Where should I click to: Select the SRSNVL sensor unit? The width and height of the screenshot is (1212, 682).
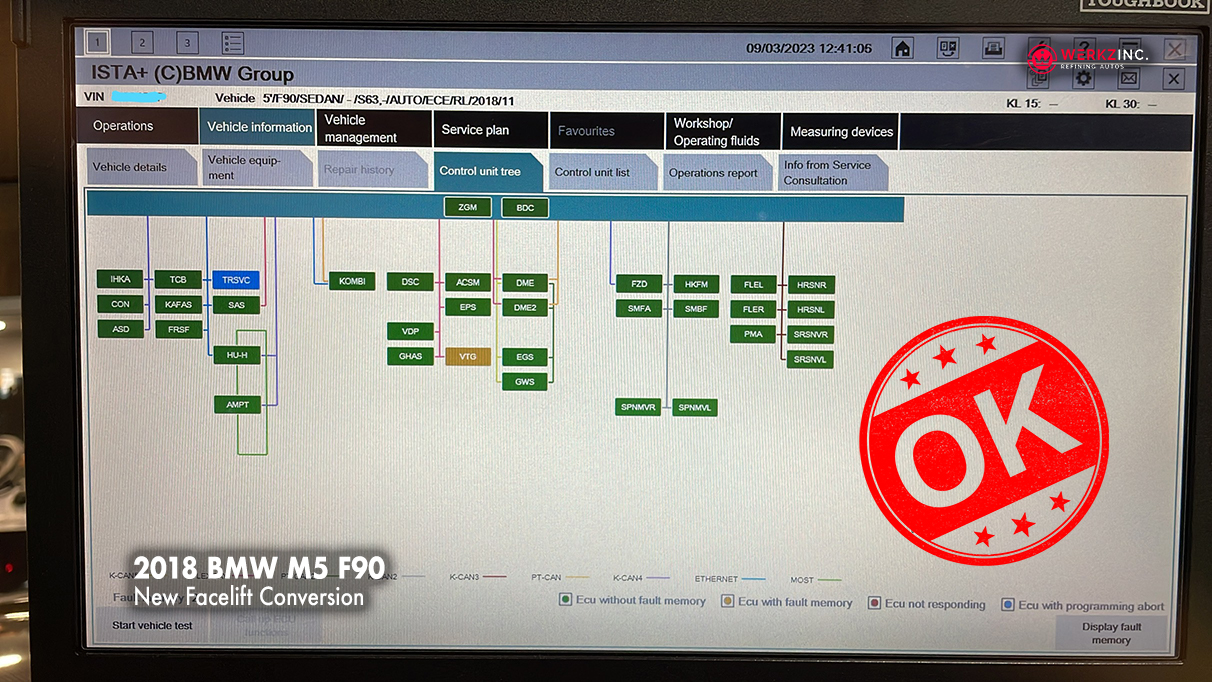click(x=811, y=360)
